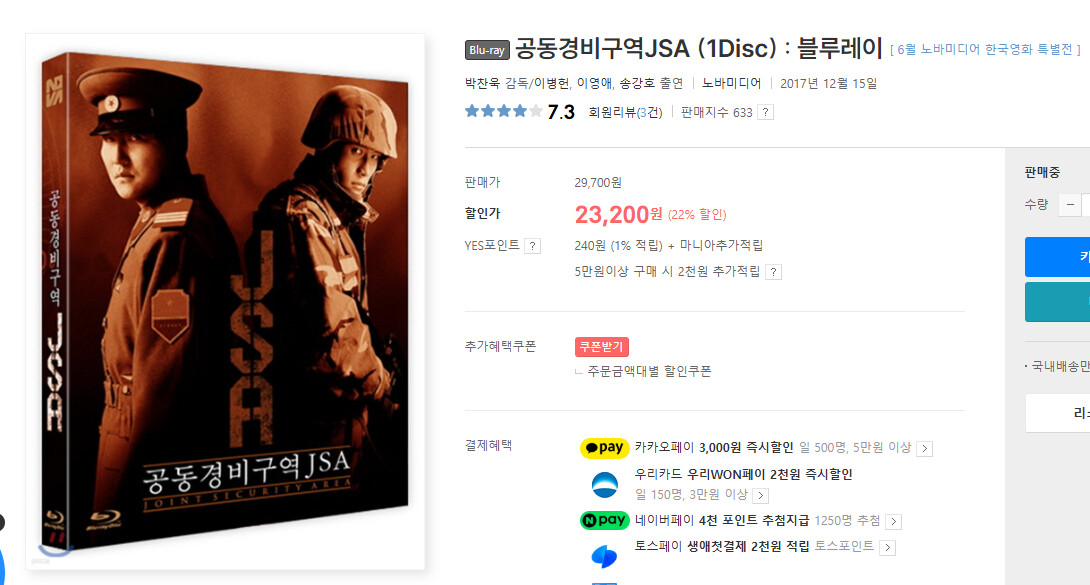Click the 우리카드 round logo
Screen dimensions: 1090x585
point(604,484)
